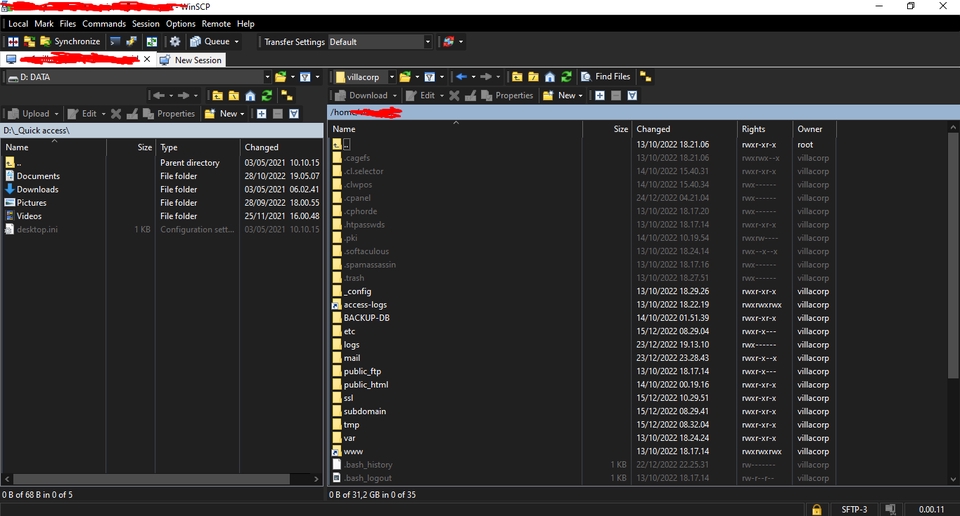Sort local files by Type column header
The width and height of the screenshot is (960, 516).
197,148
